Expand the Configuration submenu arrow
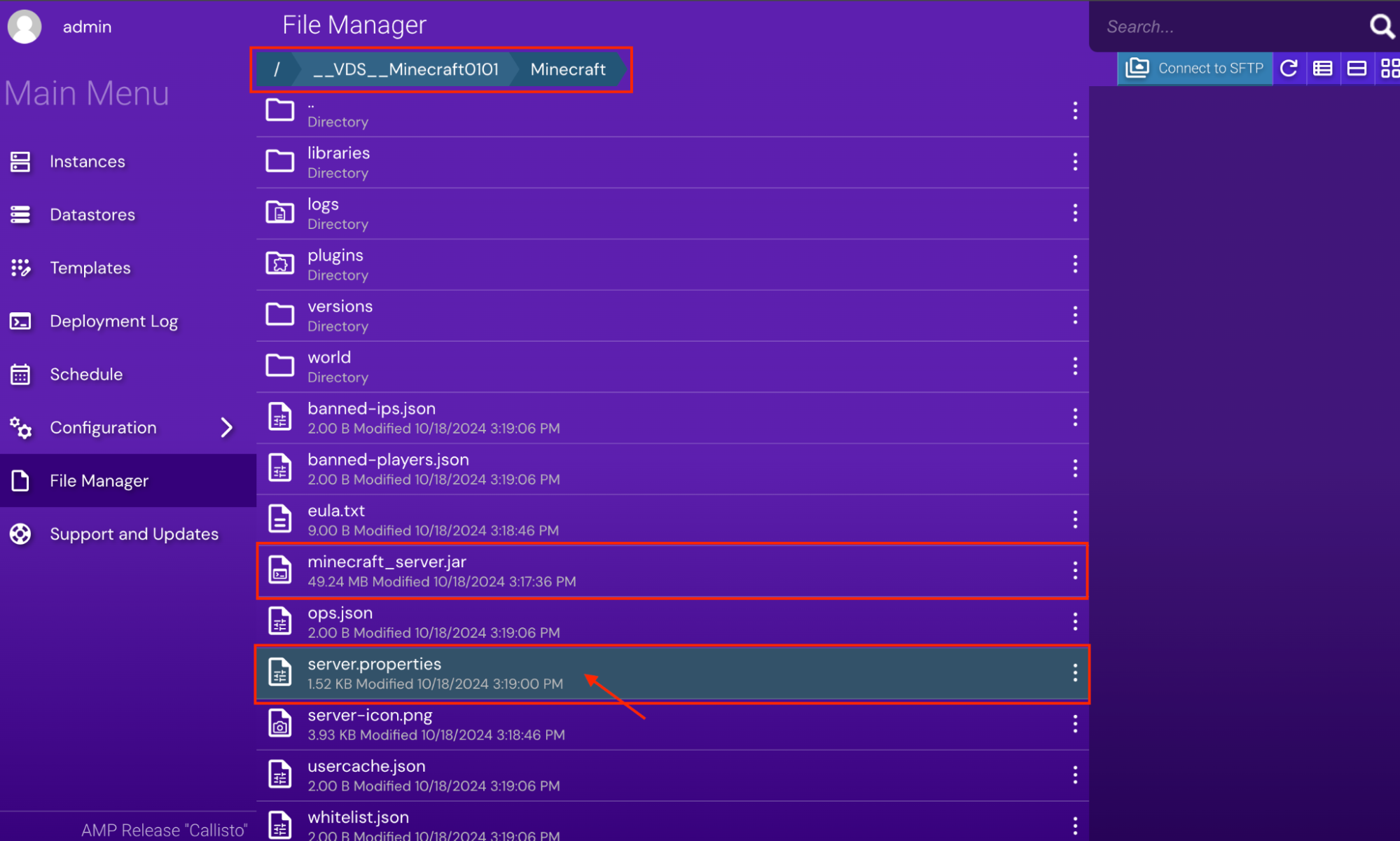Viewport: 1400px width, 841px height. pos(226,428)
